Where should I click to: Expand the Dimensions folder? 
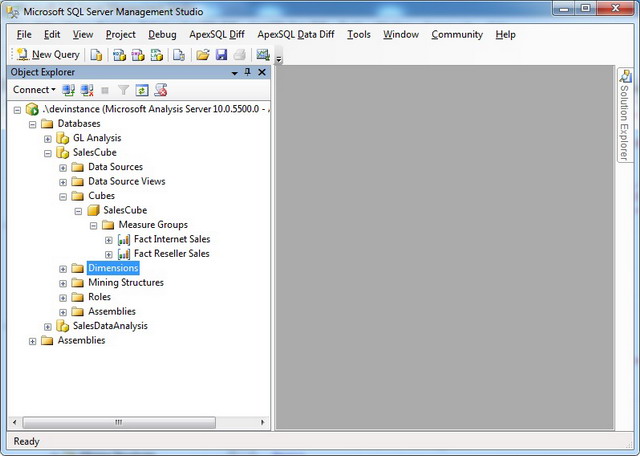(x=63, y=269)
